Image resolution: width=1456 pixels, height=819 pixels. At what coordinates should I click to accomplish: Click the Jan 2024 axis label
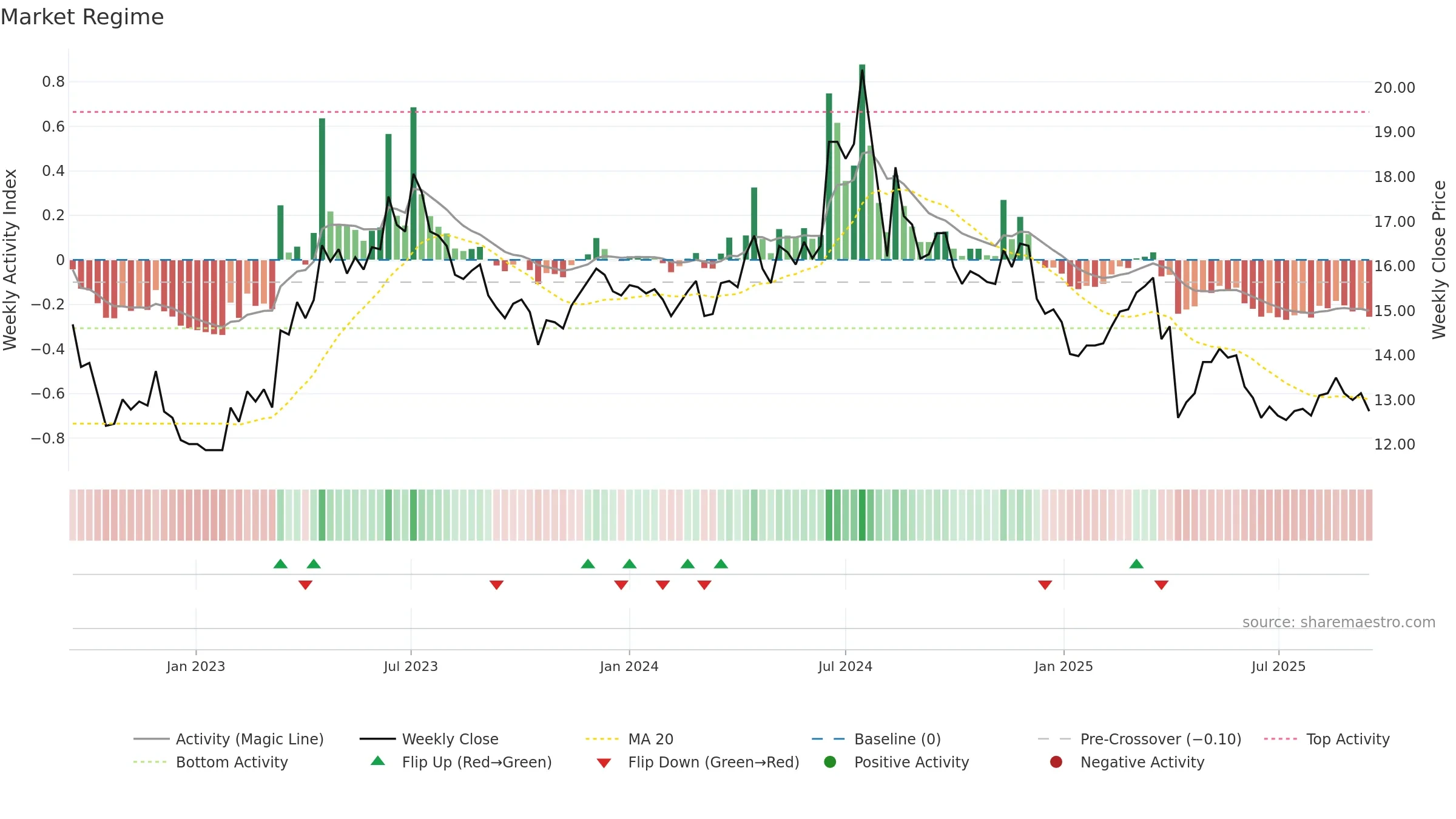coord(629,667)
